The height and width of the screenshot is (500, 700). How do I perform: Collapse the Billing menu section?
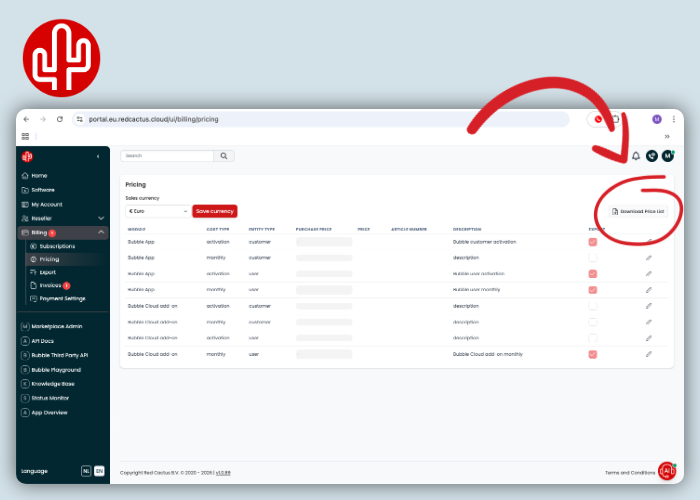[x=101, y=232]
